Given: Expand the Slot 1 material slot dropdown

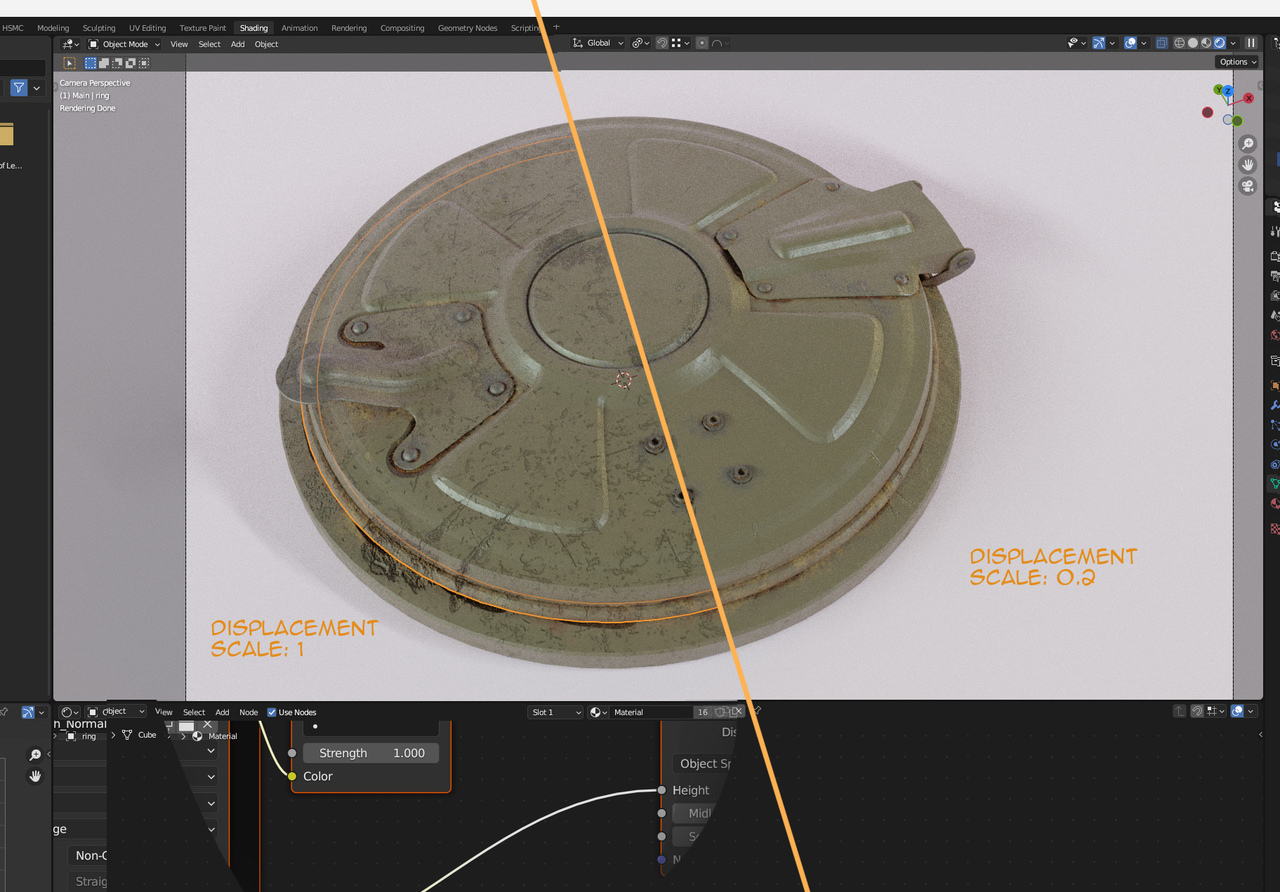Looking at the screenshot, I should [x=556, y=712].
